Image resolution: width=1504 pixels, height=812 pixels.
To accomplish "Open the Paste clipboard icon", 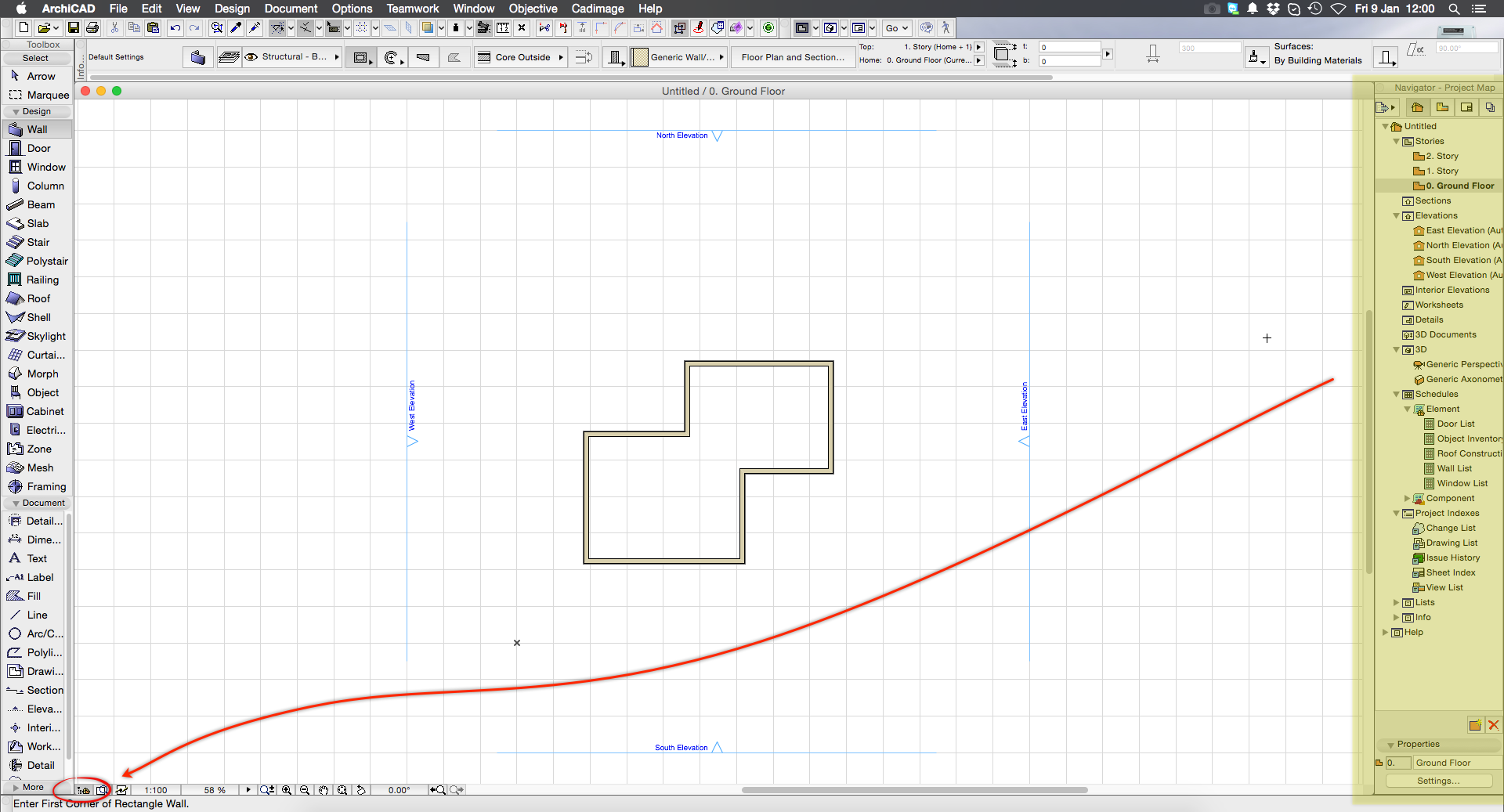I will [154, 27].
